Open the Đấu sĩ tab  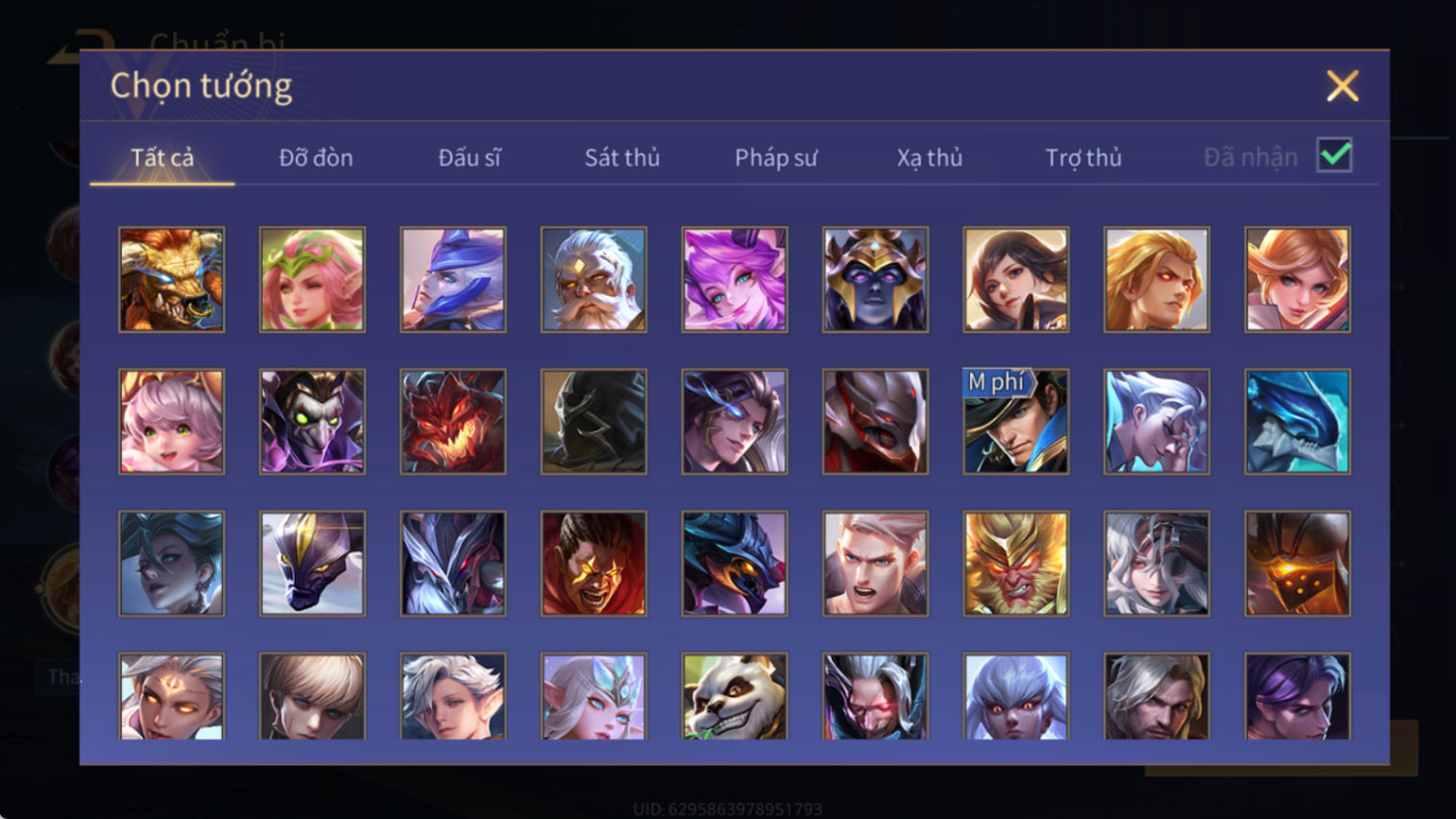pos(470,157)
